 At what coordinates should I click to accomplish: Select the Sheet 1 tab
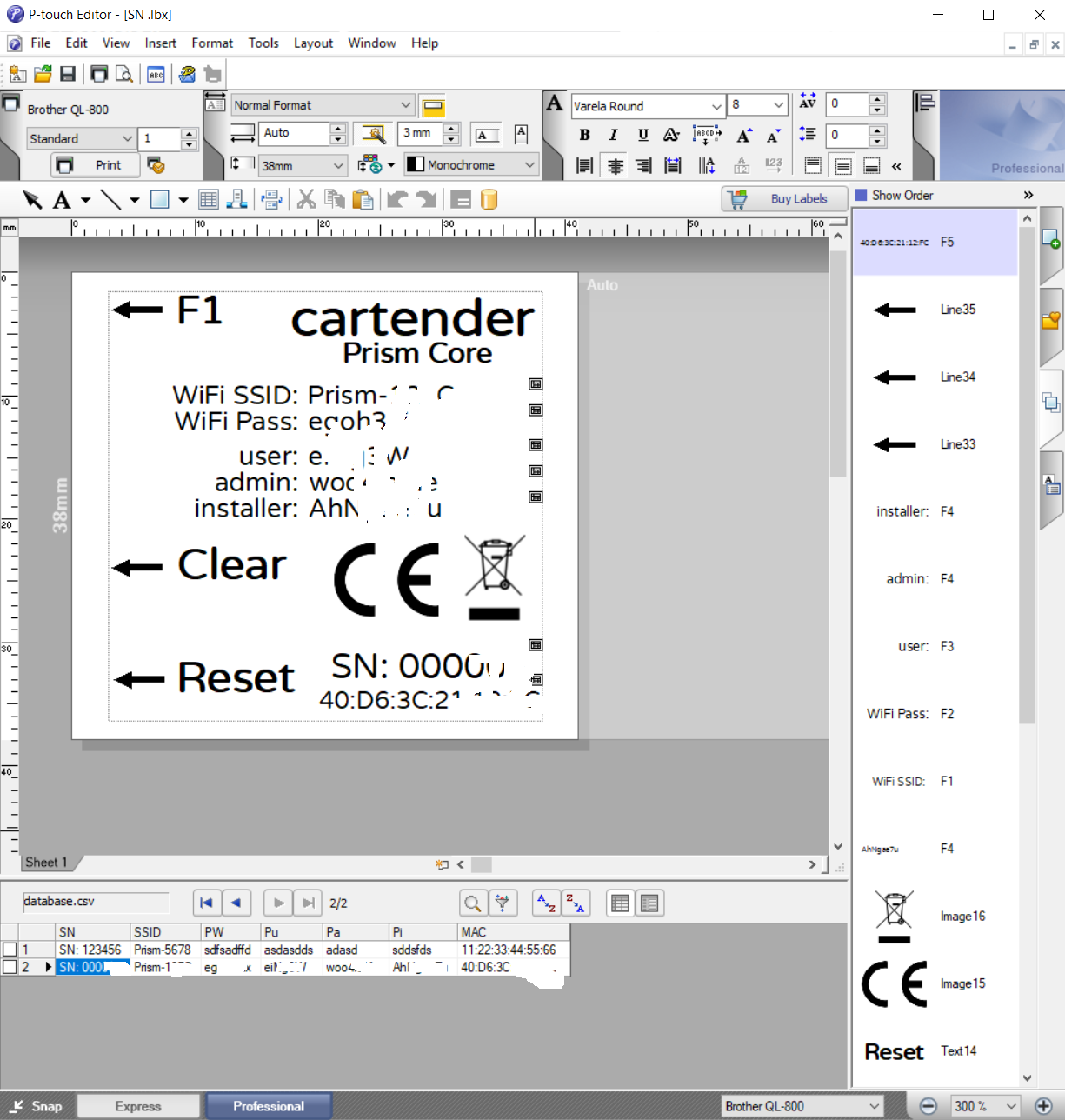pos(46,863)
